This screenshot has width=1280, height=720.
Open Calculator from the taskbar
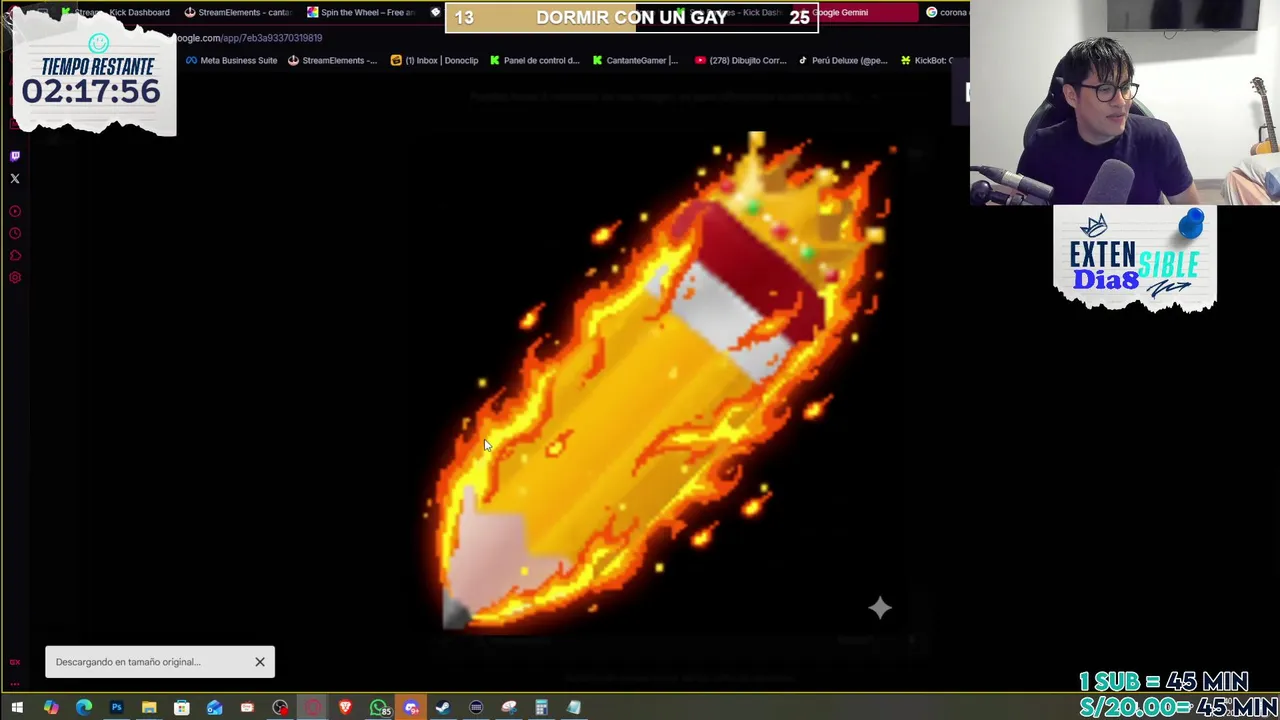[541, 708]
